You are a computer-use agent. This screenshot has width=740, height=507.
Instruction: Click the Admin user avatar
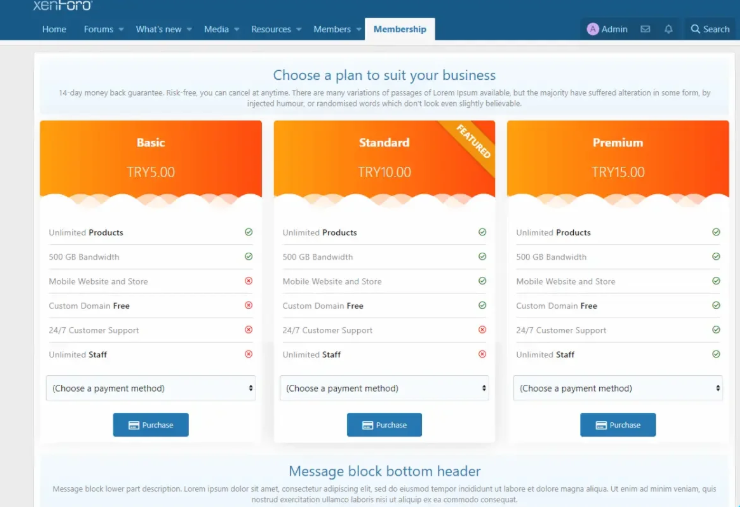[593, 29]
